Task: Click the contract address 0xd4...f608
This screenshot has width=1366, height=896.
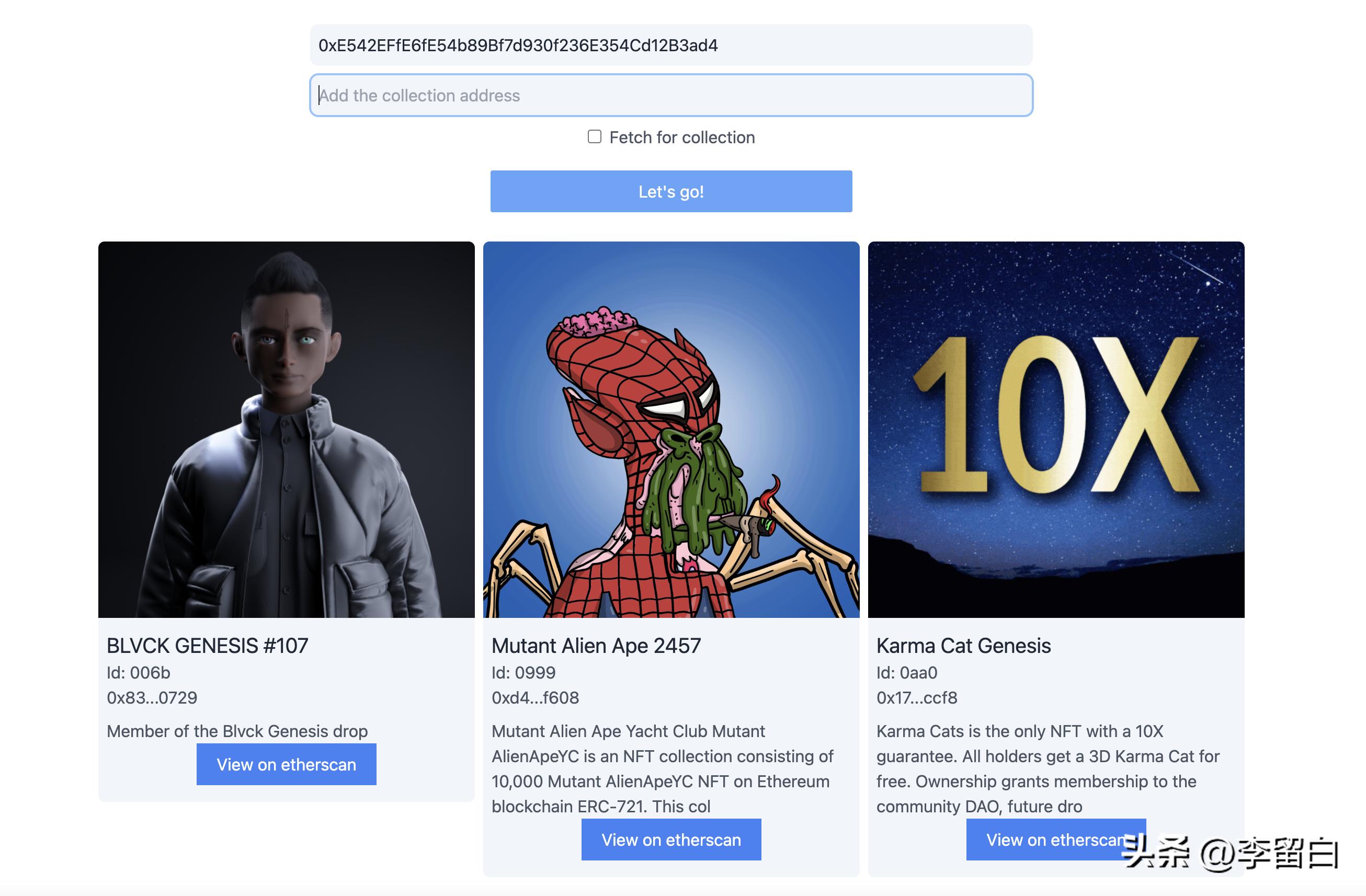Action: (536, 697)
